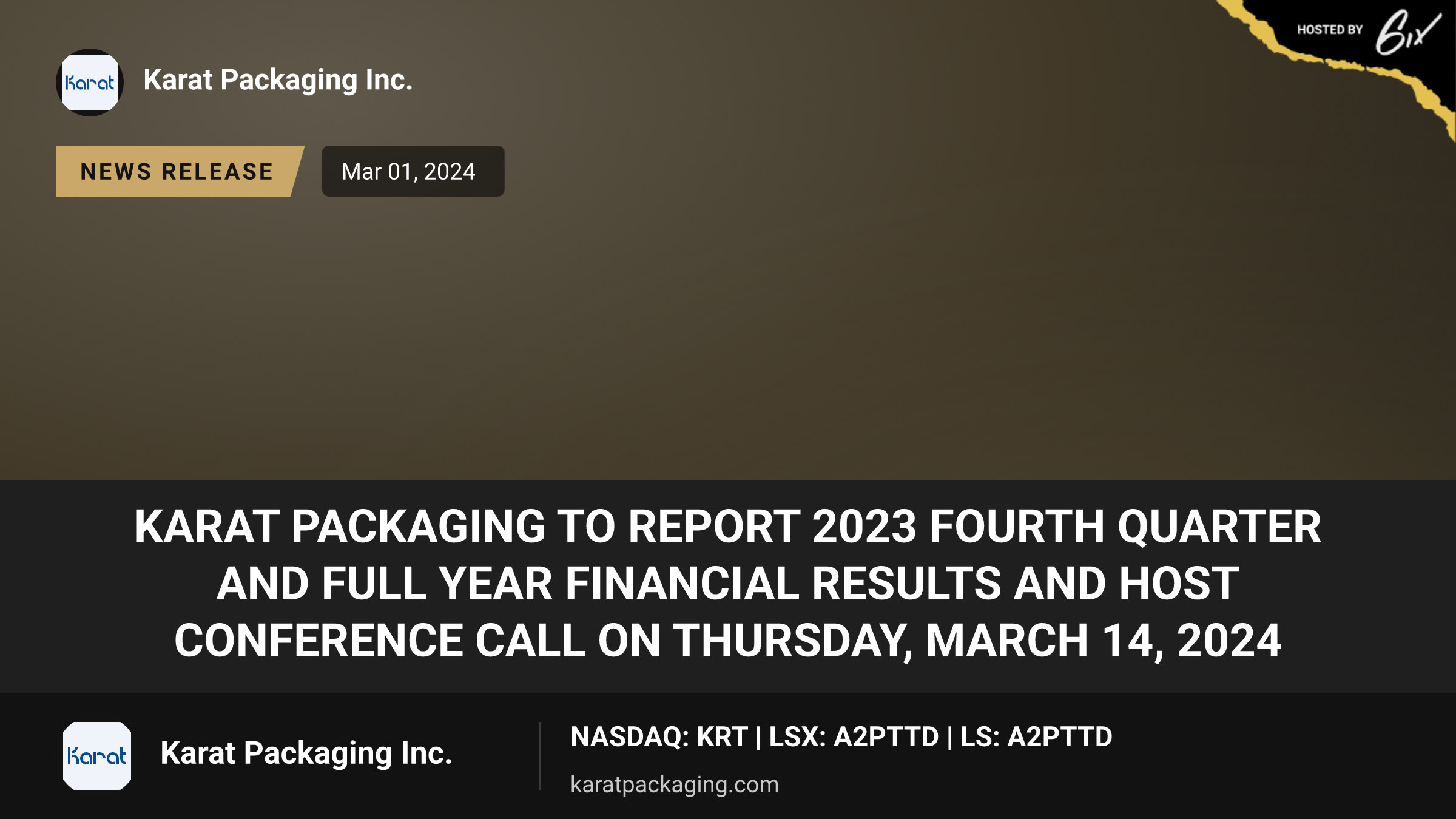The width and height of the screenshot is (1456, 819).
Task: Click the HOSTED BY label
Action: [x=1330, y=30]
